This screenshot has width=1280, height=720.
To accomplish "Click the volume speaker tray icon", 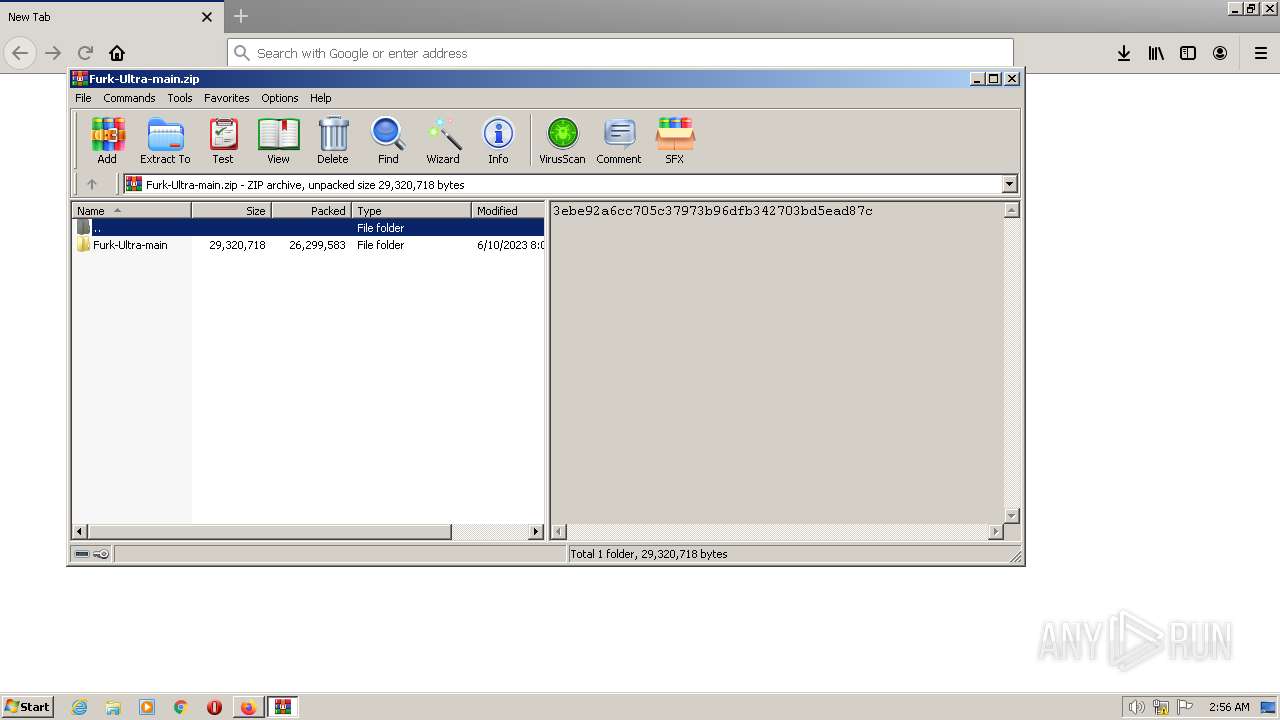I will coord(1136,707).
